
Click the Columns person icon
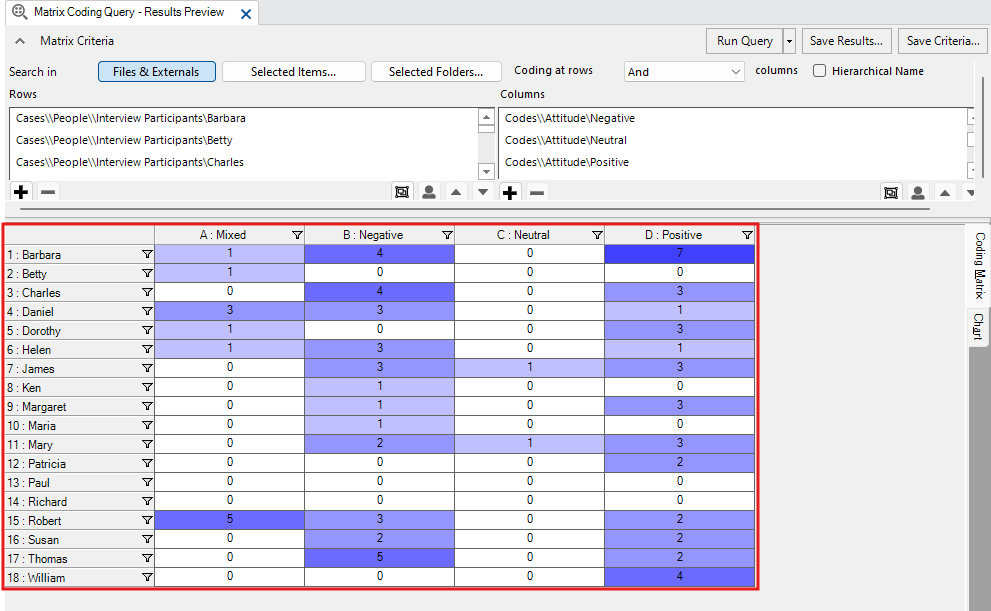[x=918, y=192]
